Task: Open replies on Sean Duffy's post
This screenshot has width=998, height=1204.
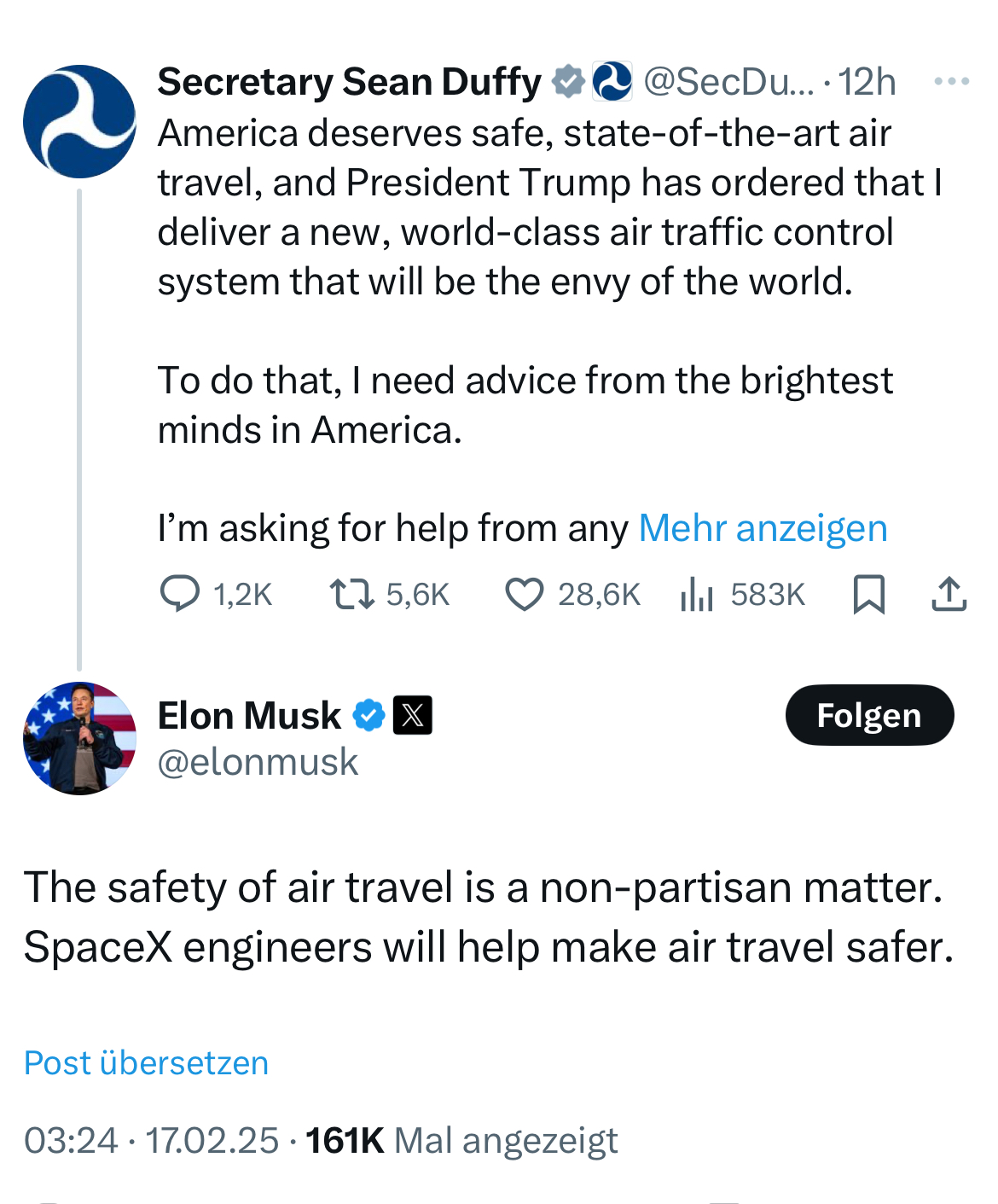Action: (181, 594)
